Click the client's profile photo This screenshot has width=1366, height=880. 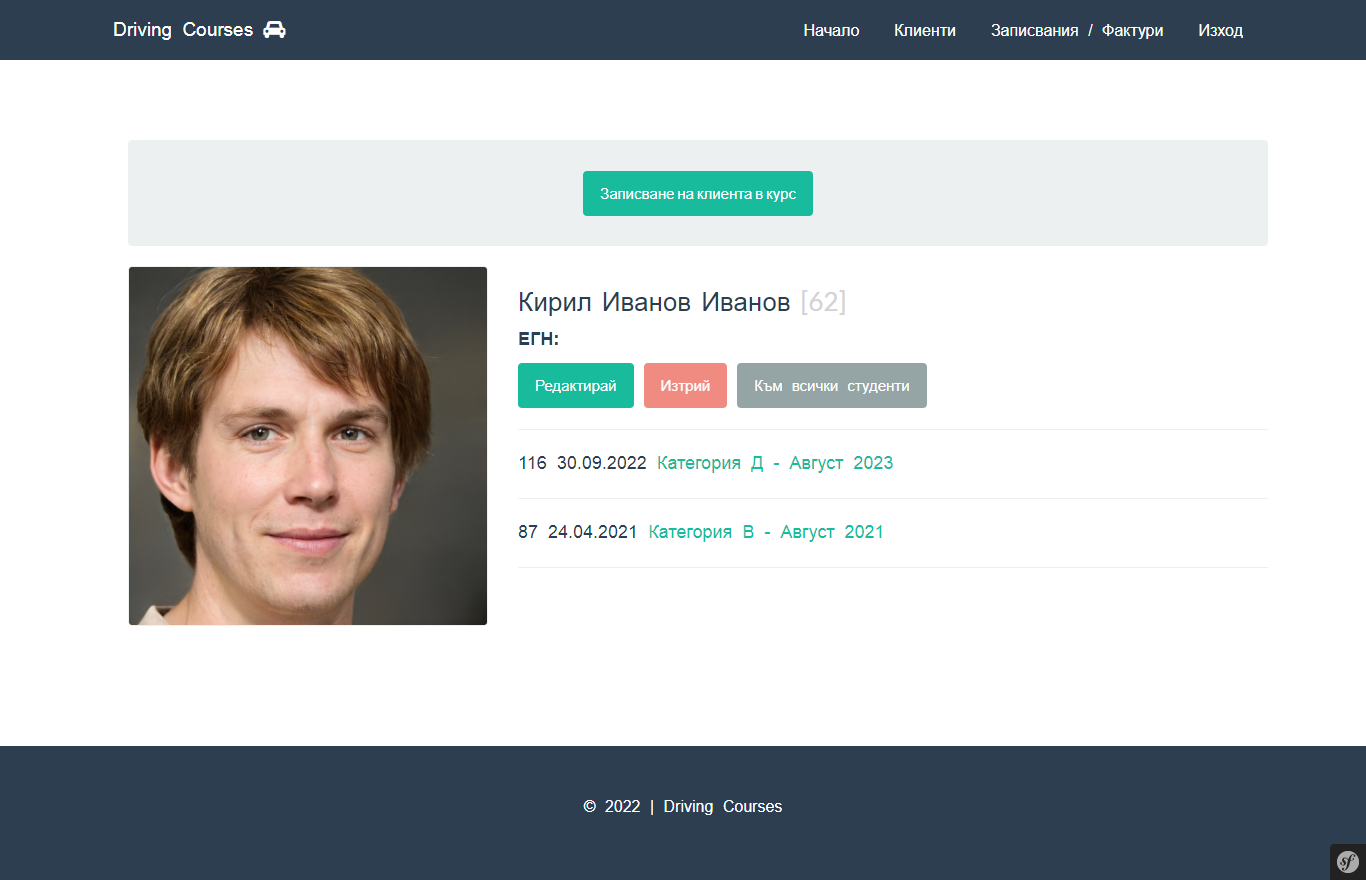click(x=307, y=445)
